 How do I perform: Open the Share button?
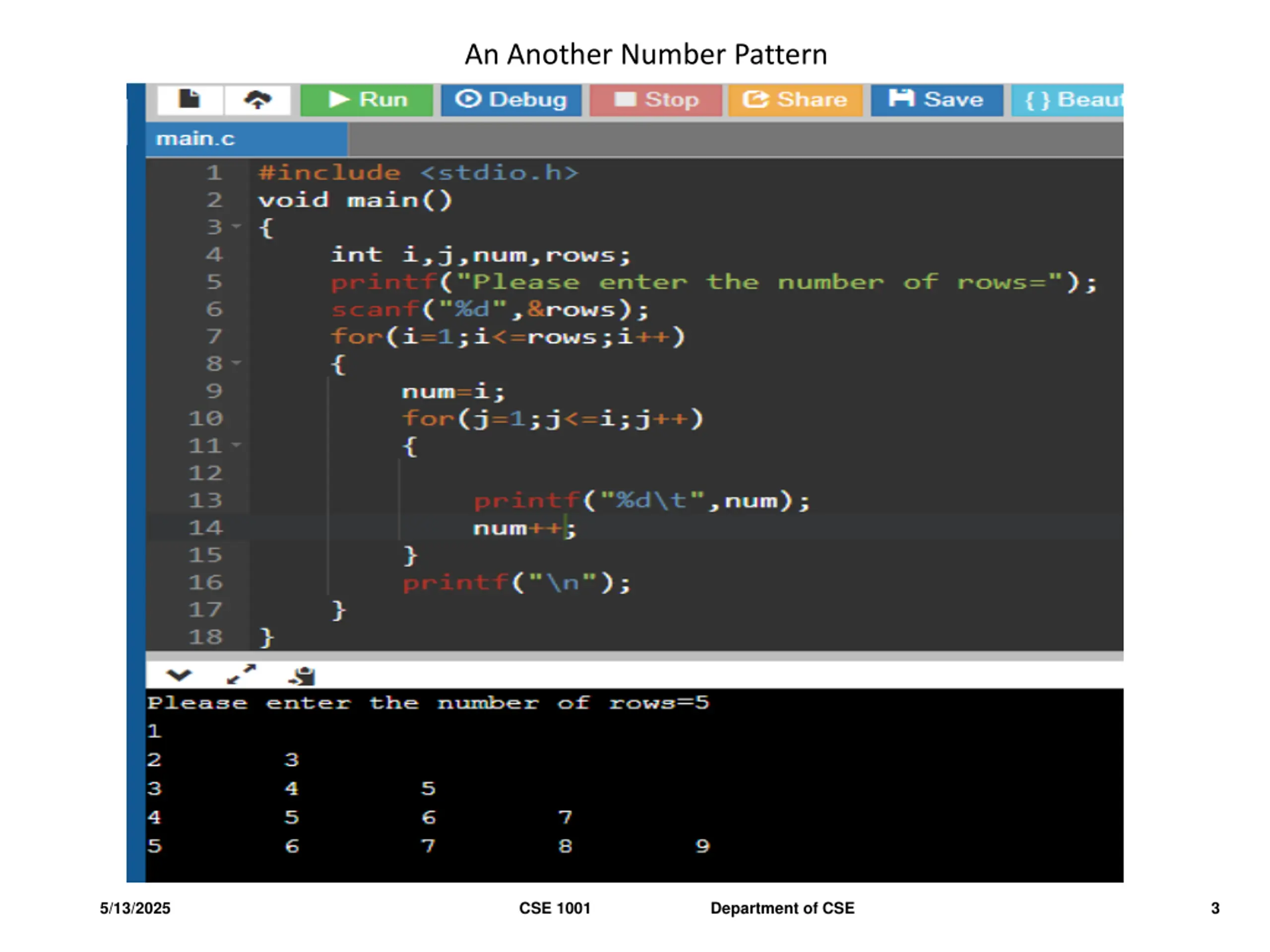point(795,100)
